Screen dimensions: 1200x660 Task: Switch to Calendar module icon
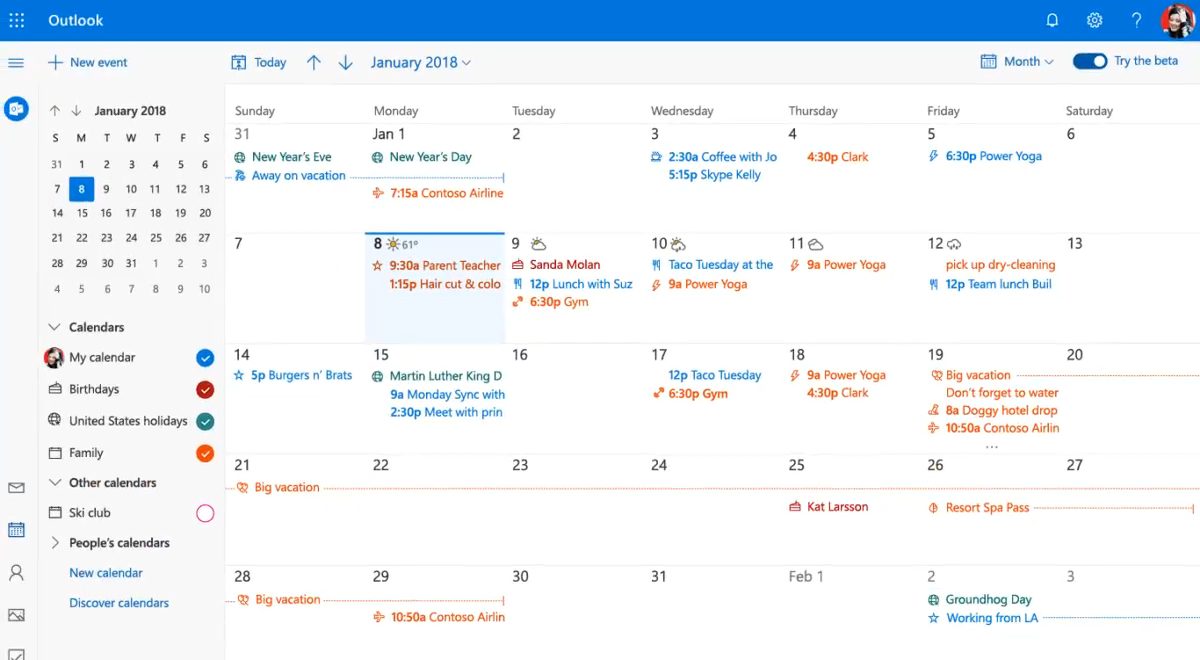tap(16, 530)
